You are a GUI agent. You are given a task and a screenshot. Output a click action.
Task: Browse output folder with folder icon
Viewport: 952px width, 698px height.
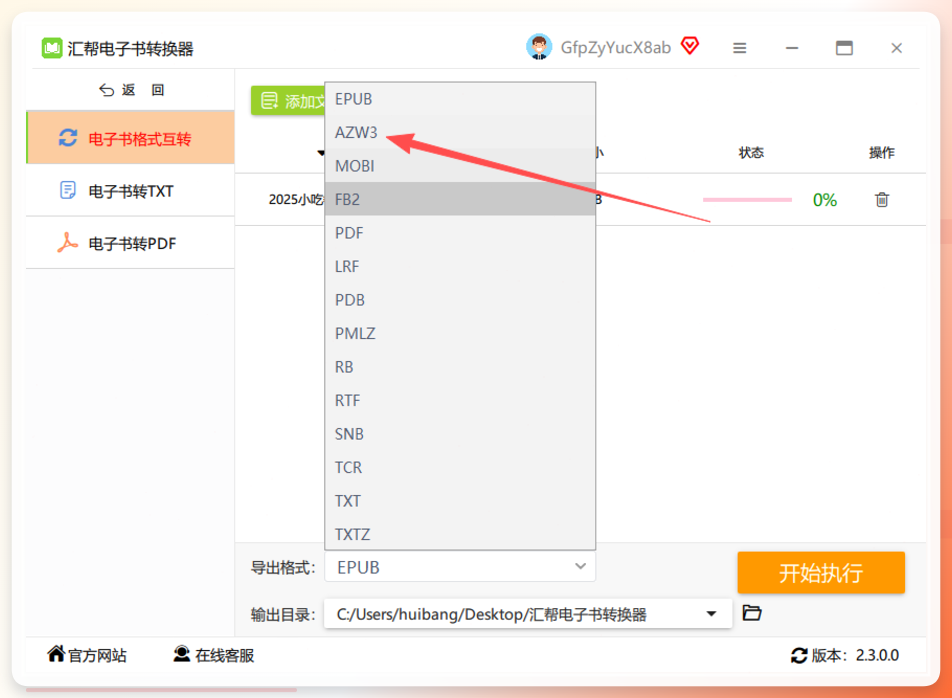coord(752,612)
